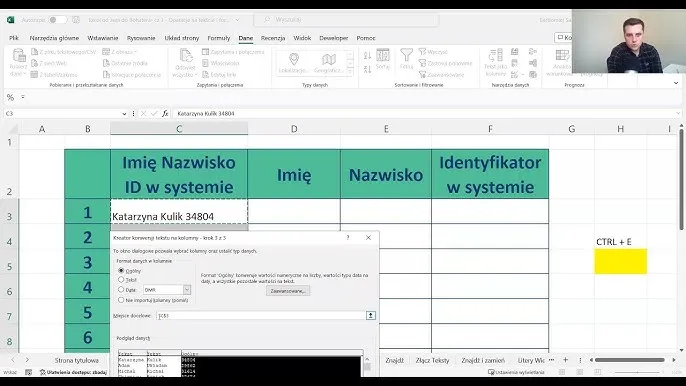Click the cancel X in formula bar

coord(143,113)
